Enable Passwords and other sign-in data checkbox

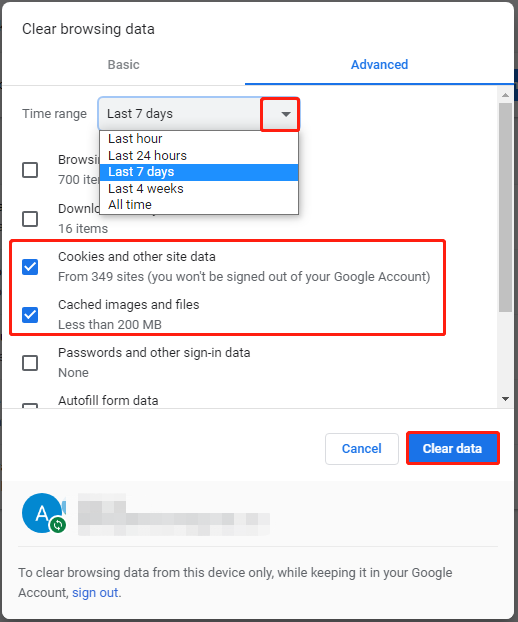pyautogui.click(x=30, y=363)
